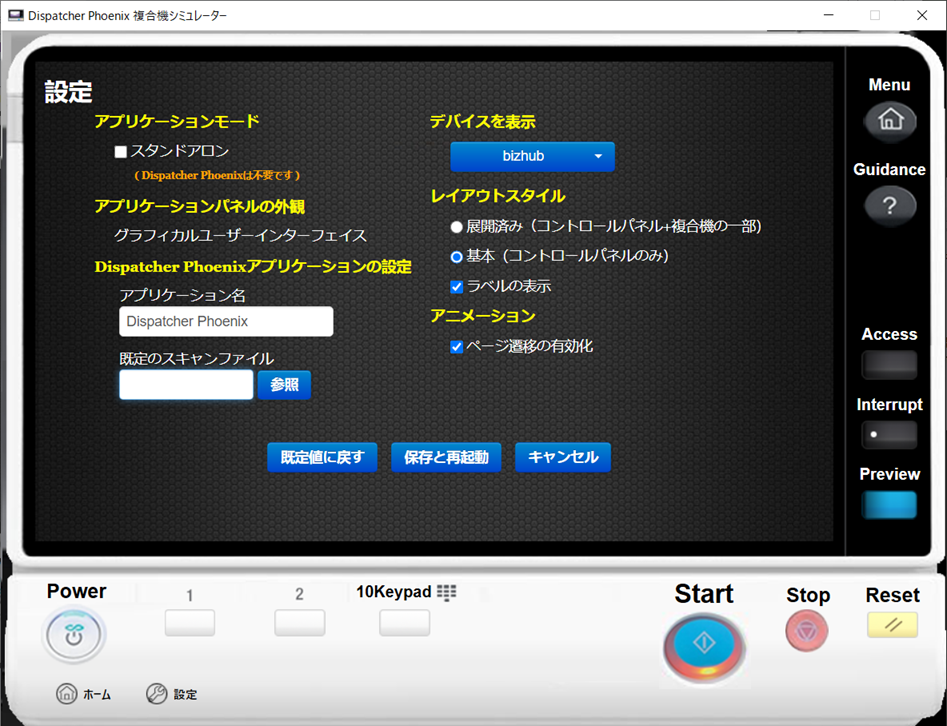
Task: Click グラフィカルユーザーインターフェイス text
Action: [x=240, y=236]
